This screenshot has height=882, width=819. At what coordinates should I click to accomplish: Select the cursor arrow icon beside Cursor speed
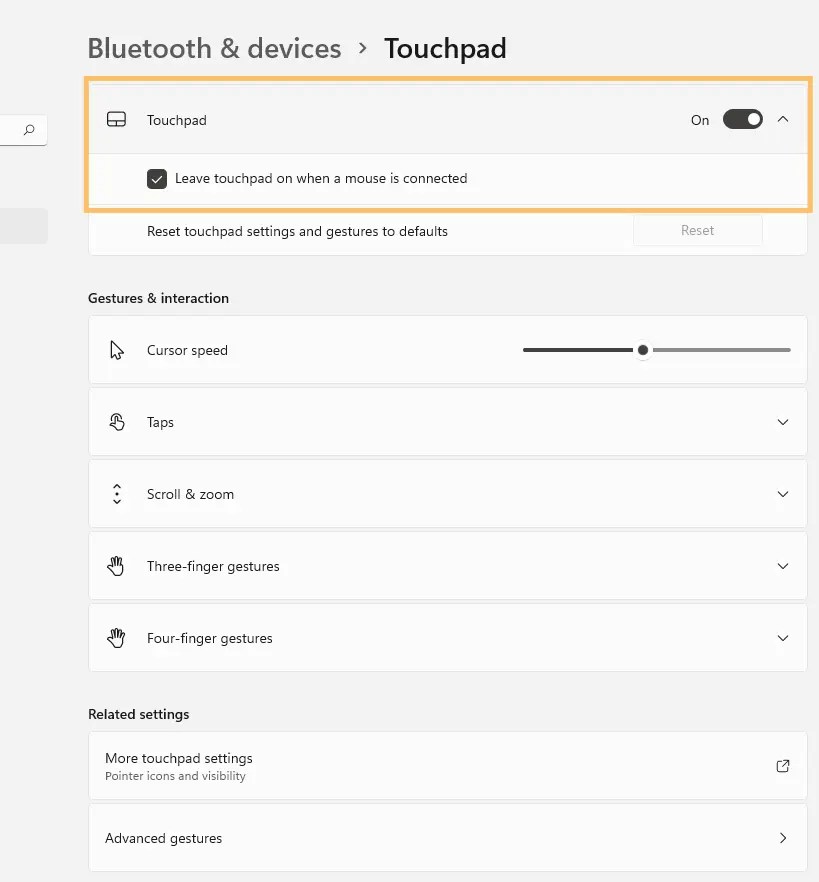[x=117, y=350]
